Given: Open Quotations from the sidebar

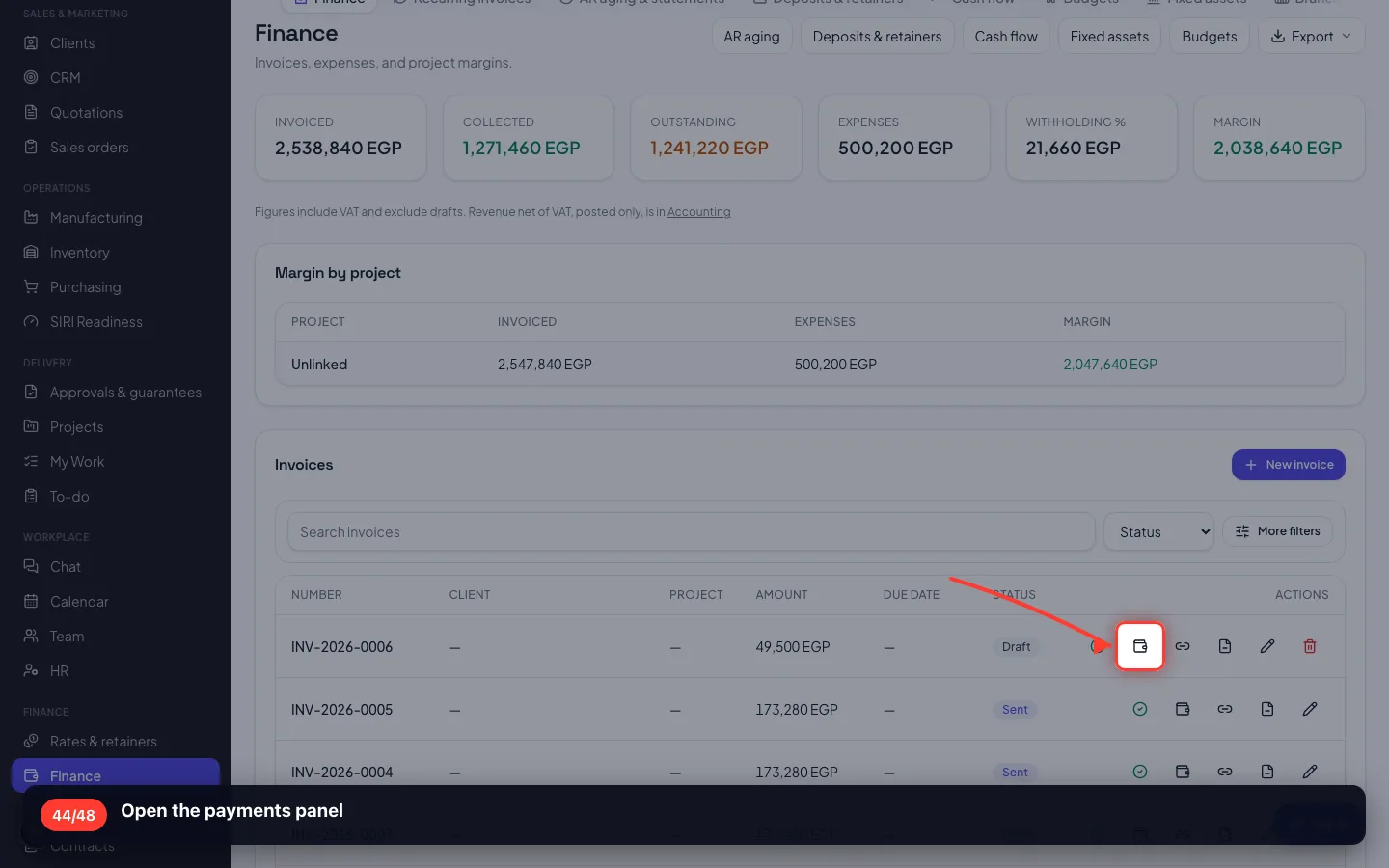Looking at the screenshot, I should tap(116, 113).
